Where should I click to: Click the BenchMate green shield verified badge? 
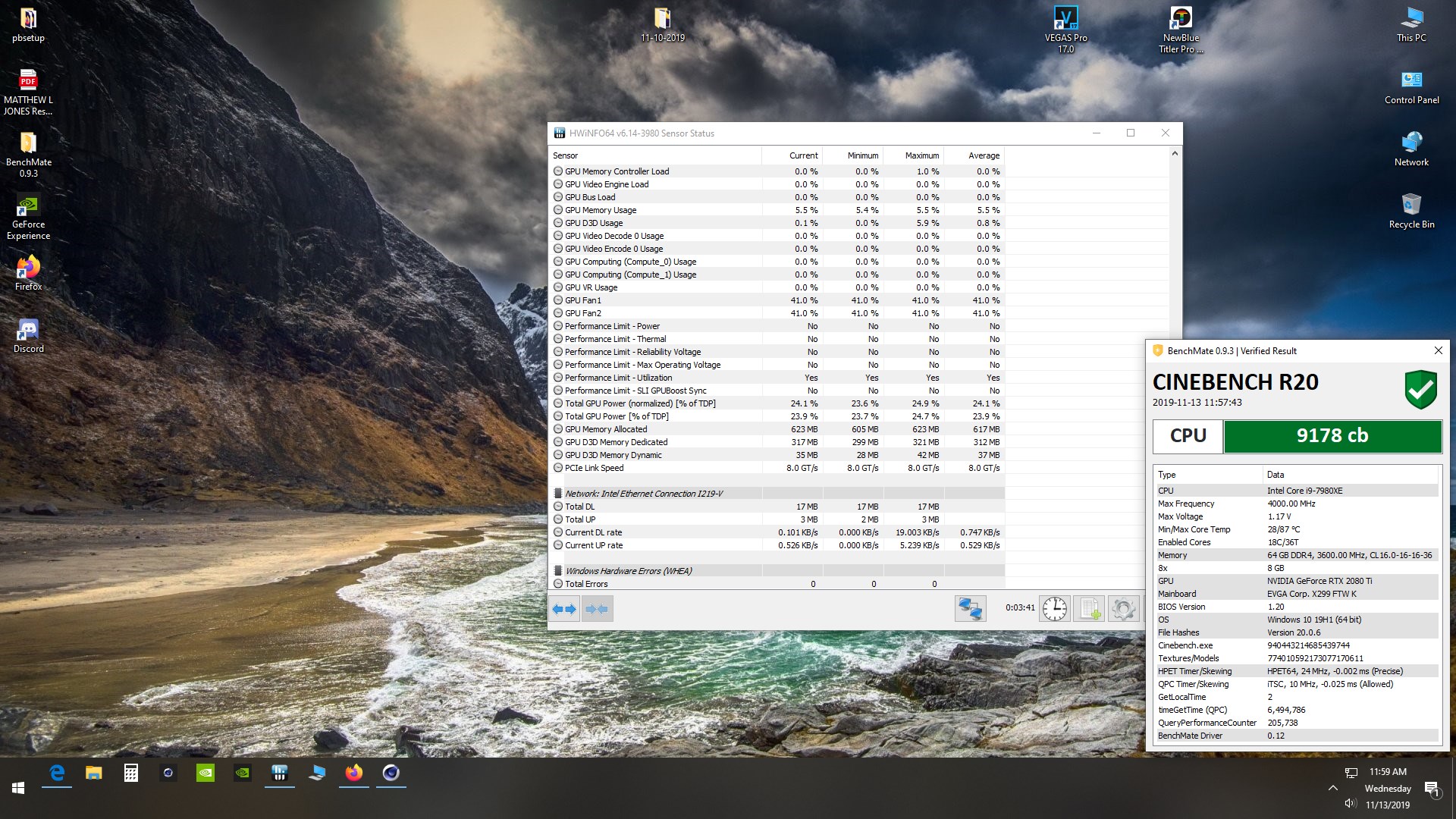click(x=1420, y=390)
